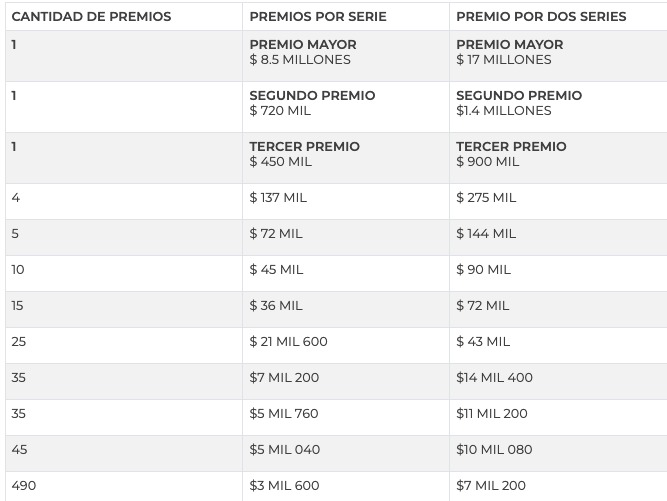Click the $ 45 MIL cell
The height and width of the screenshot is (501, 667).
click(346, 273)
